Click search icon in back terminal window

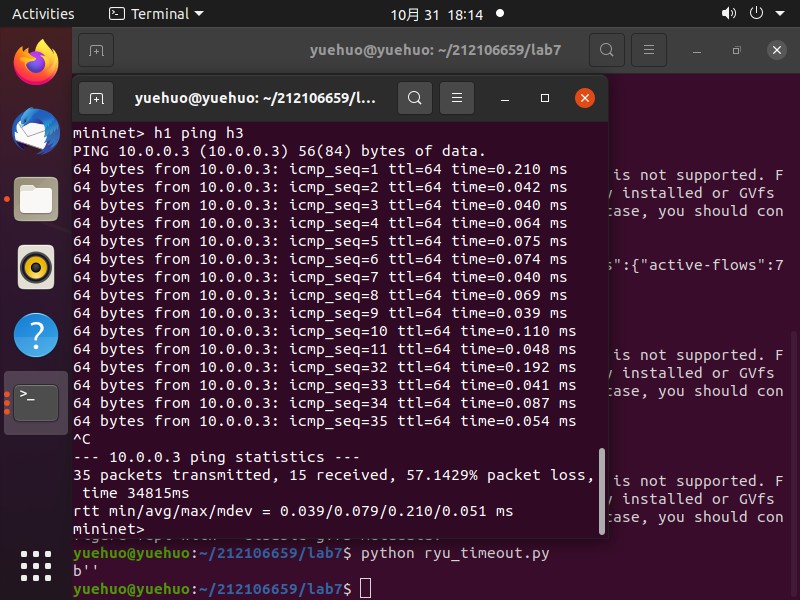tap(607, 50)
